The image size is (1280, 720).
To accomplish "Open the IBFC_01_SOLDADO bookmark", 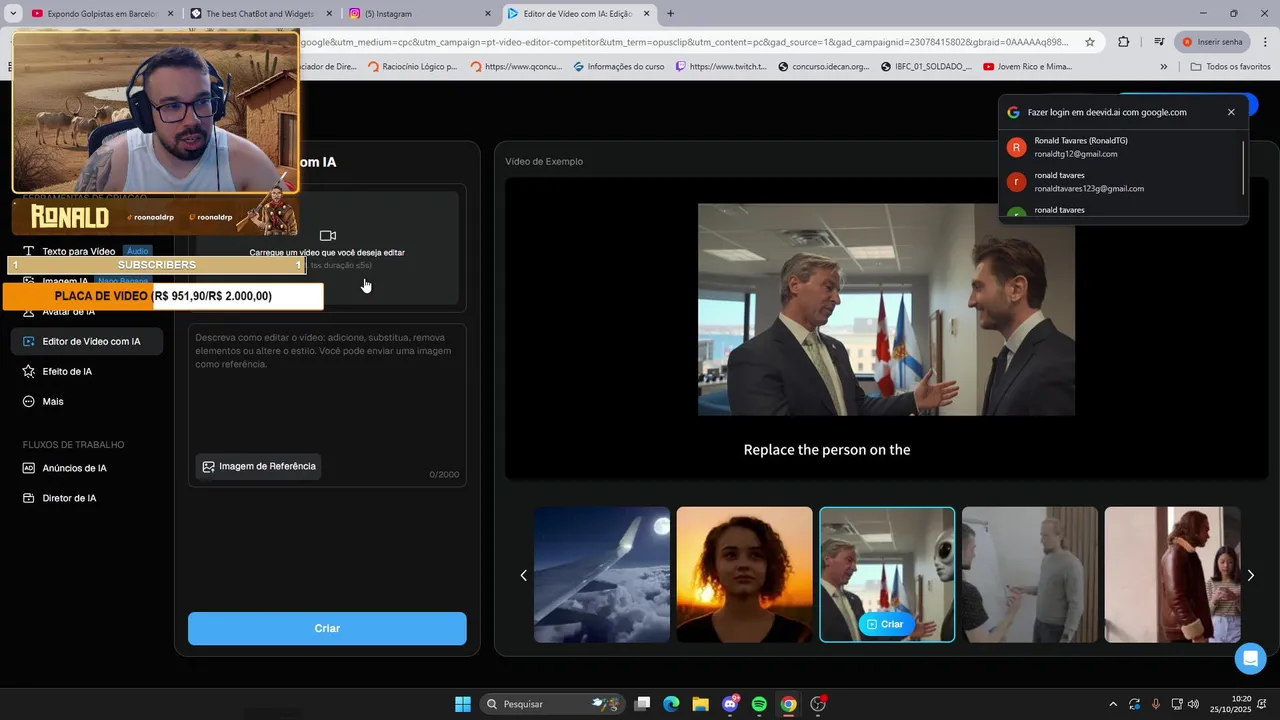I will pyautogui.click(x=926, y=67).
